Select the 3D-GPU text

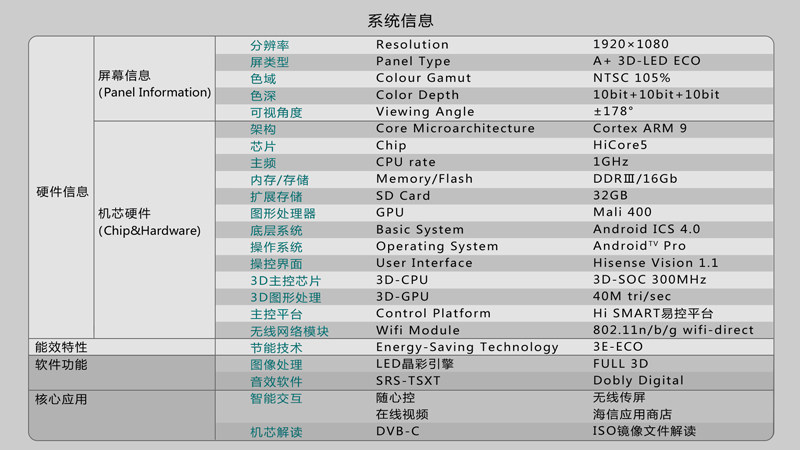(x=402, y=297)
